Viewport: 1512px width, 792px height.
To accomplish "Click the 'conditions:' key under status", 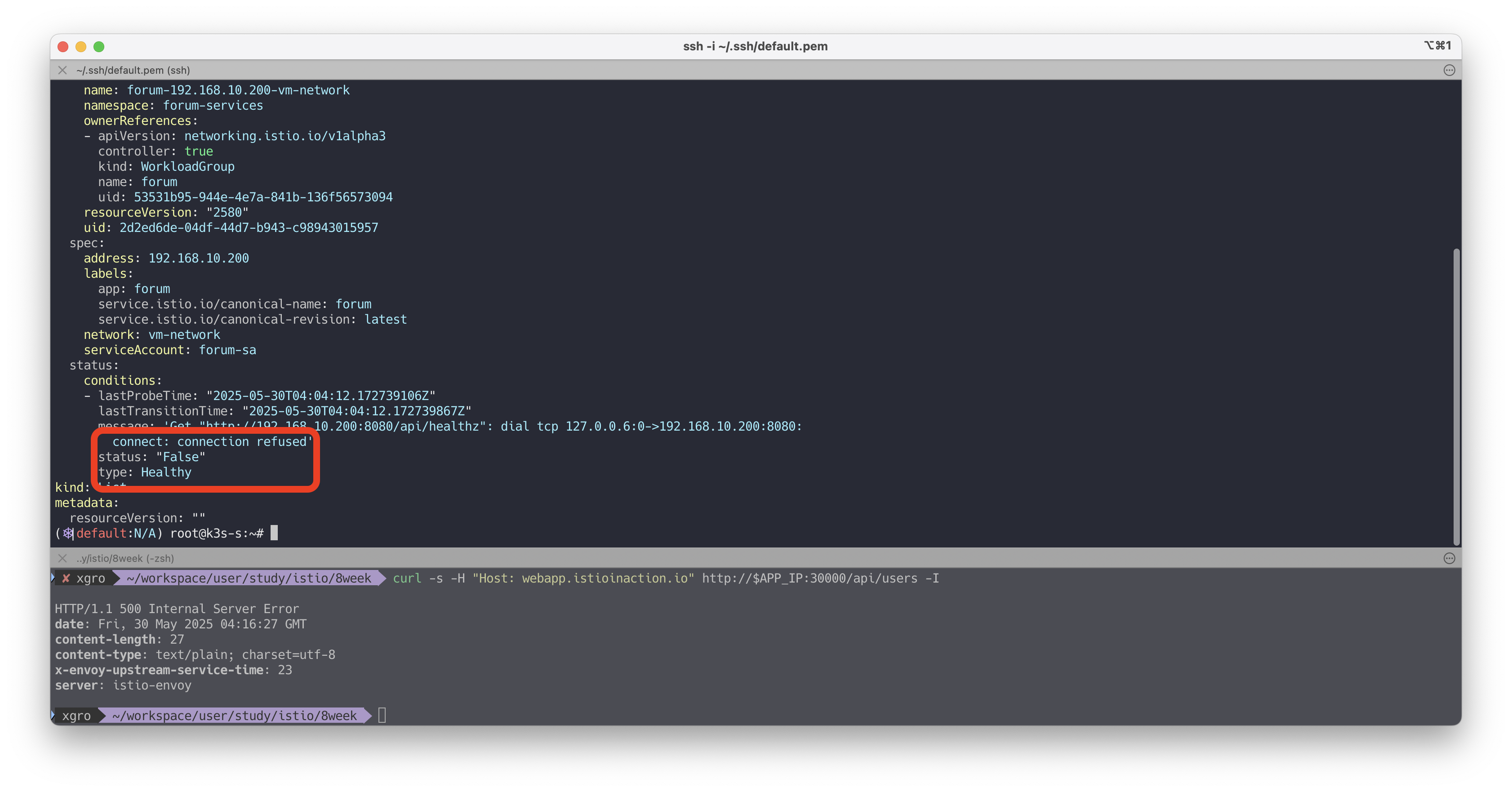I will (x=123, y=380).
